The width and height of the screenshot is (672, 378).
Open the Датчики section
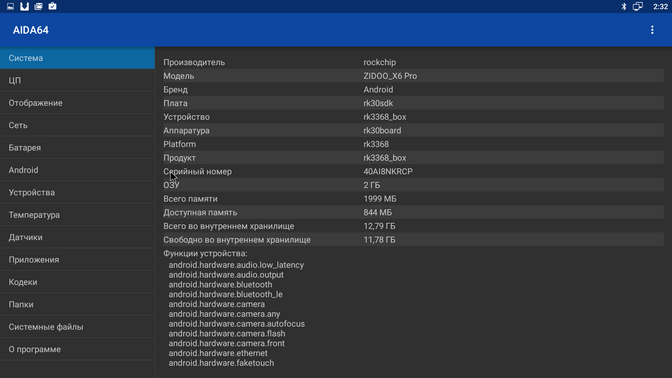[77, 237]
